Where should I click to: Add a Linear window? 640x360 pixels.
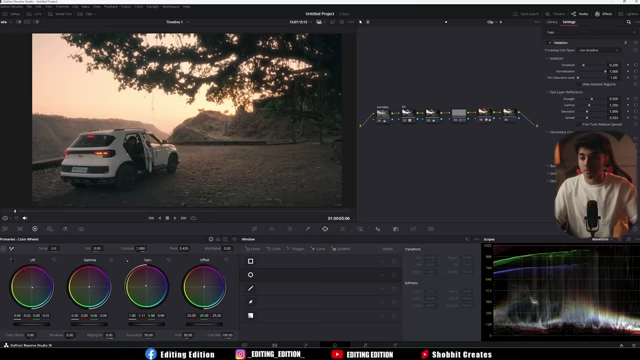coord(253,249)
